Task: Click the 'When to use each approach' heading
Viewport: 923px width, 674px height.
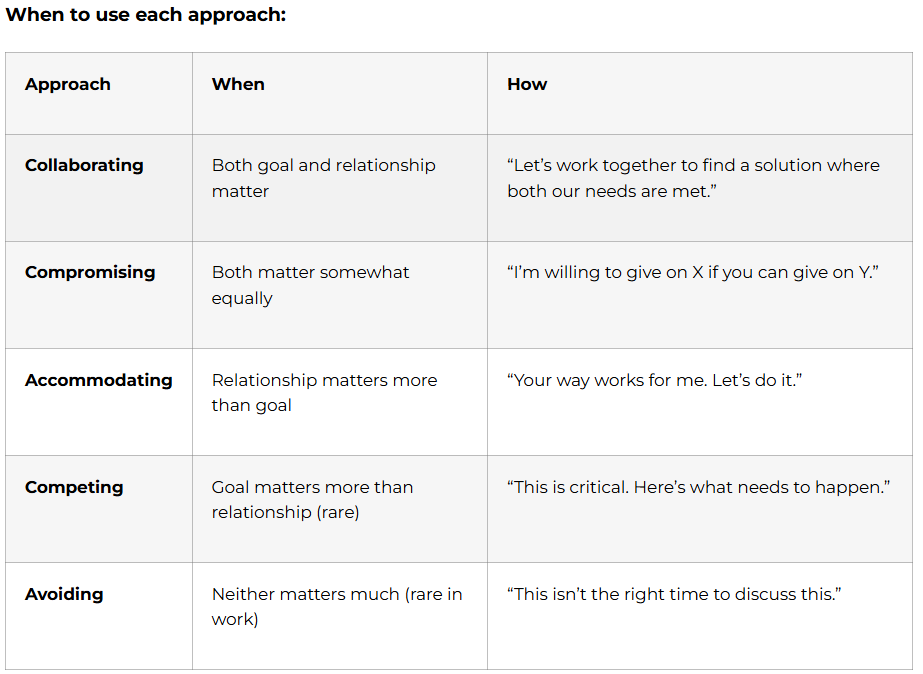Action: pos(146,16)
